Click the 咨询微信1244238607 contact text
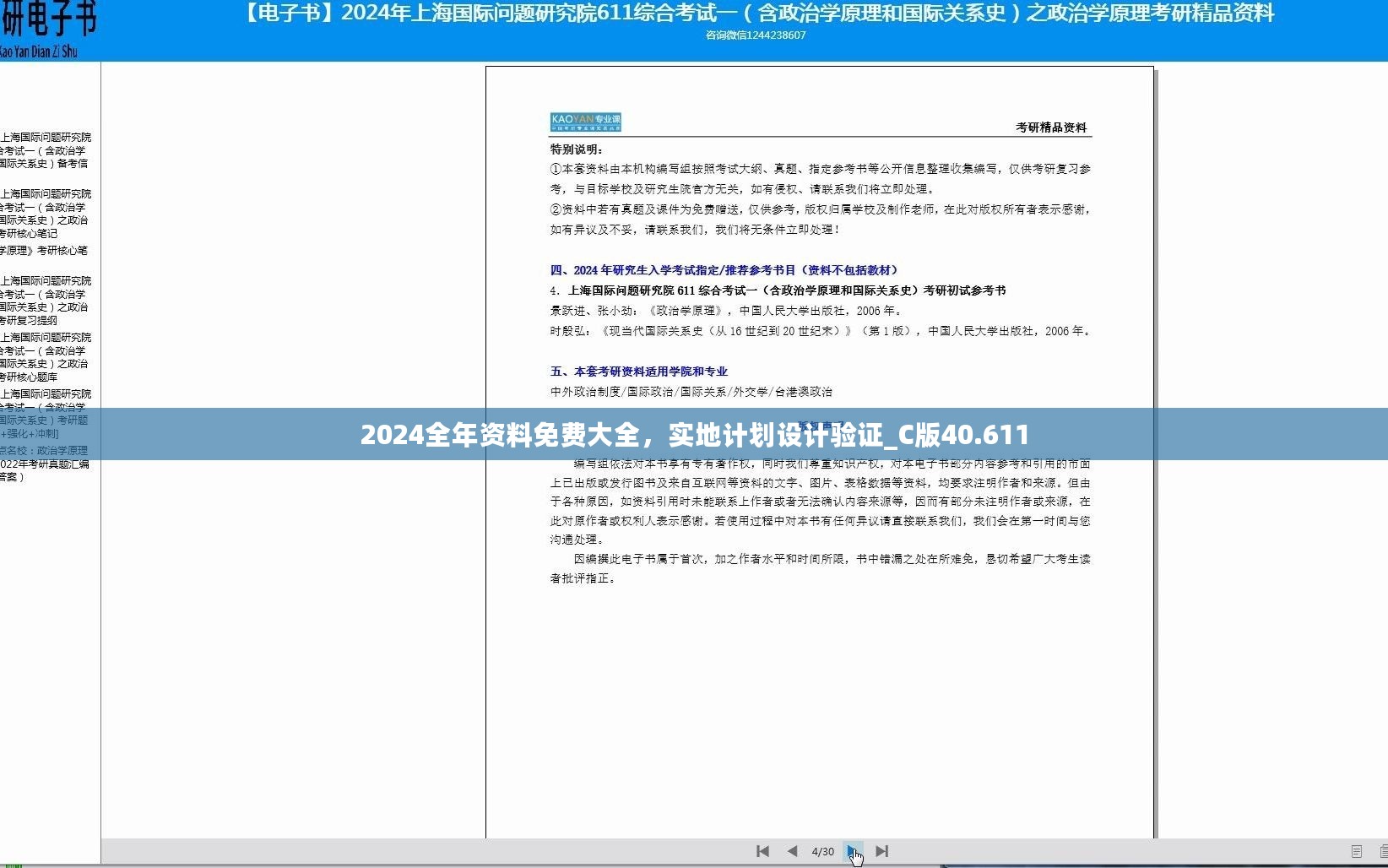Screen dimensions: 1388x868 pyautogui.click(x=756, y=35)
